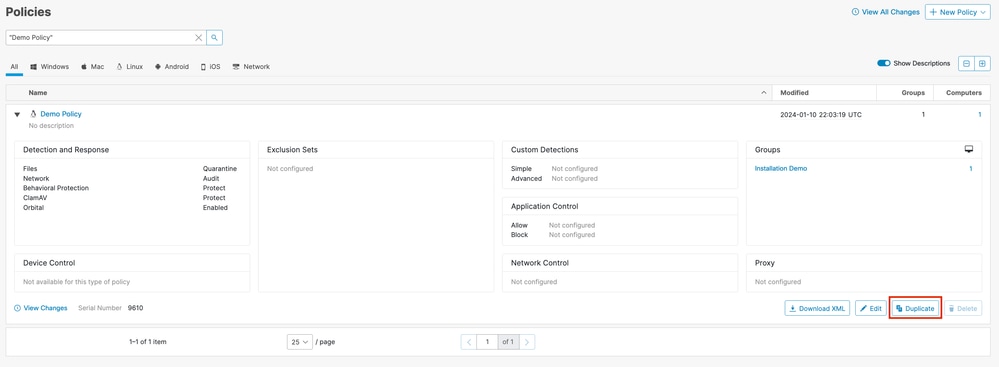Click the Device Control panel title

coord(49,263)
